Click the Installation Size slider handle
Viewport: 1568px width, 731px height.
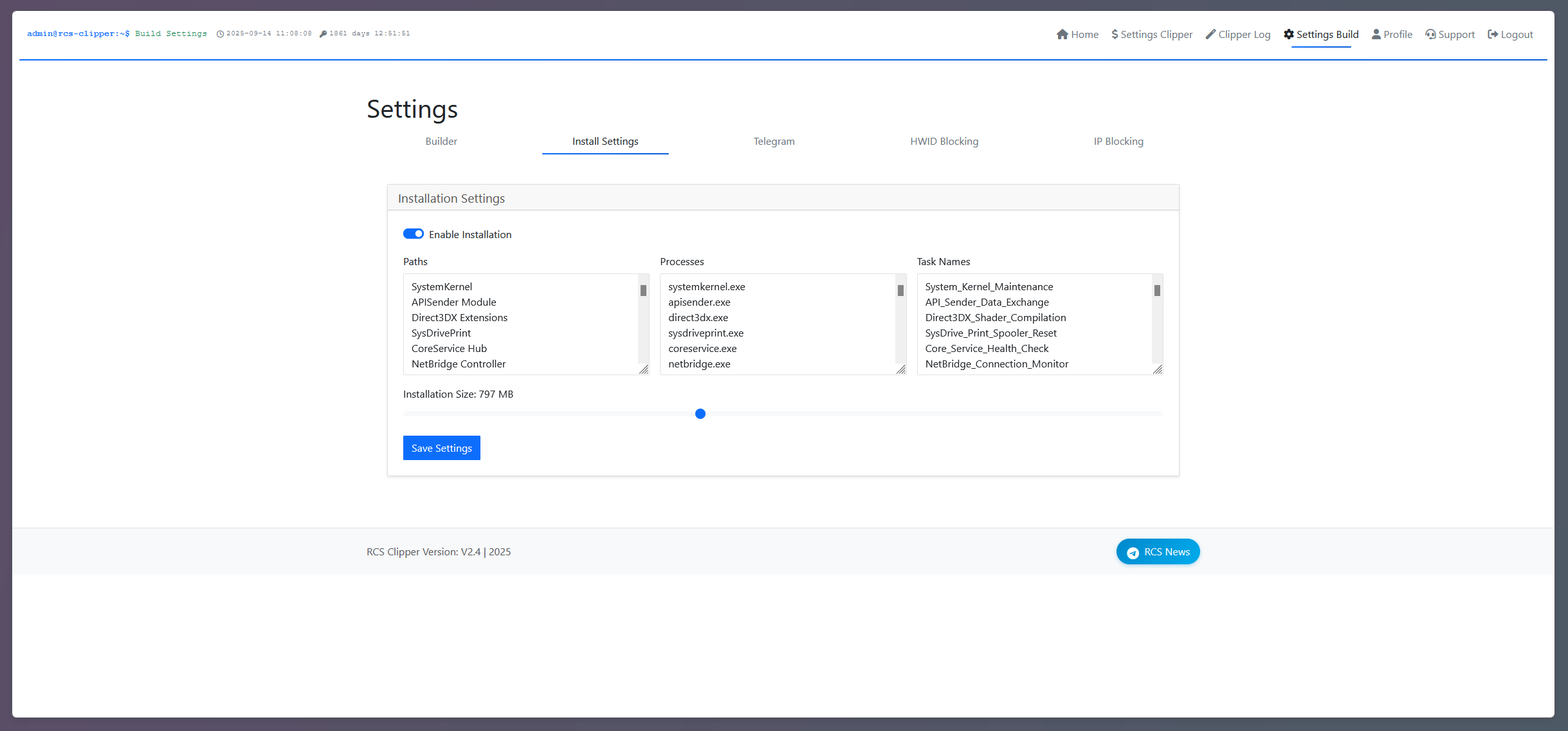[x=700, y=414]
